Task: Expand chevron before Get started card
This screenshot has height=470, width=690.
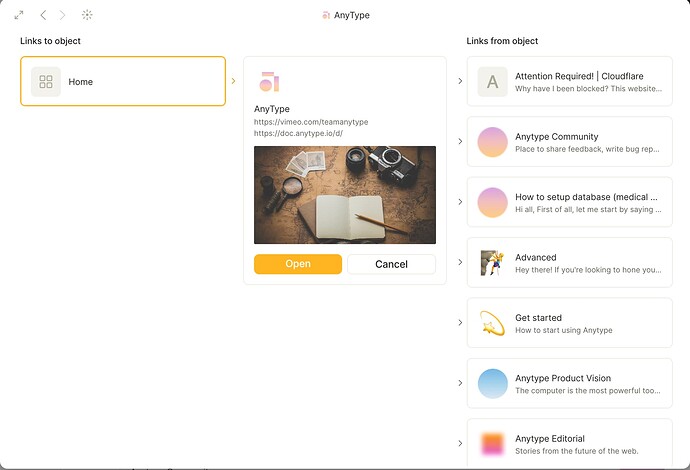Action: point(460,323)
